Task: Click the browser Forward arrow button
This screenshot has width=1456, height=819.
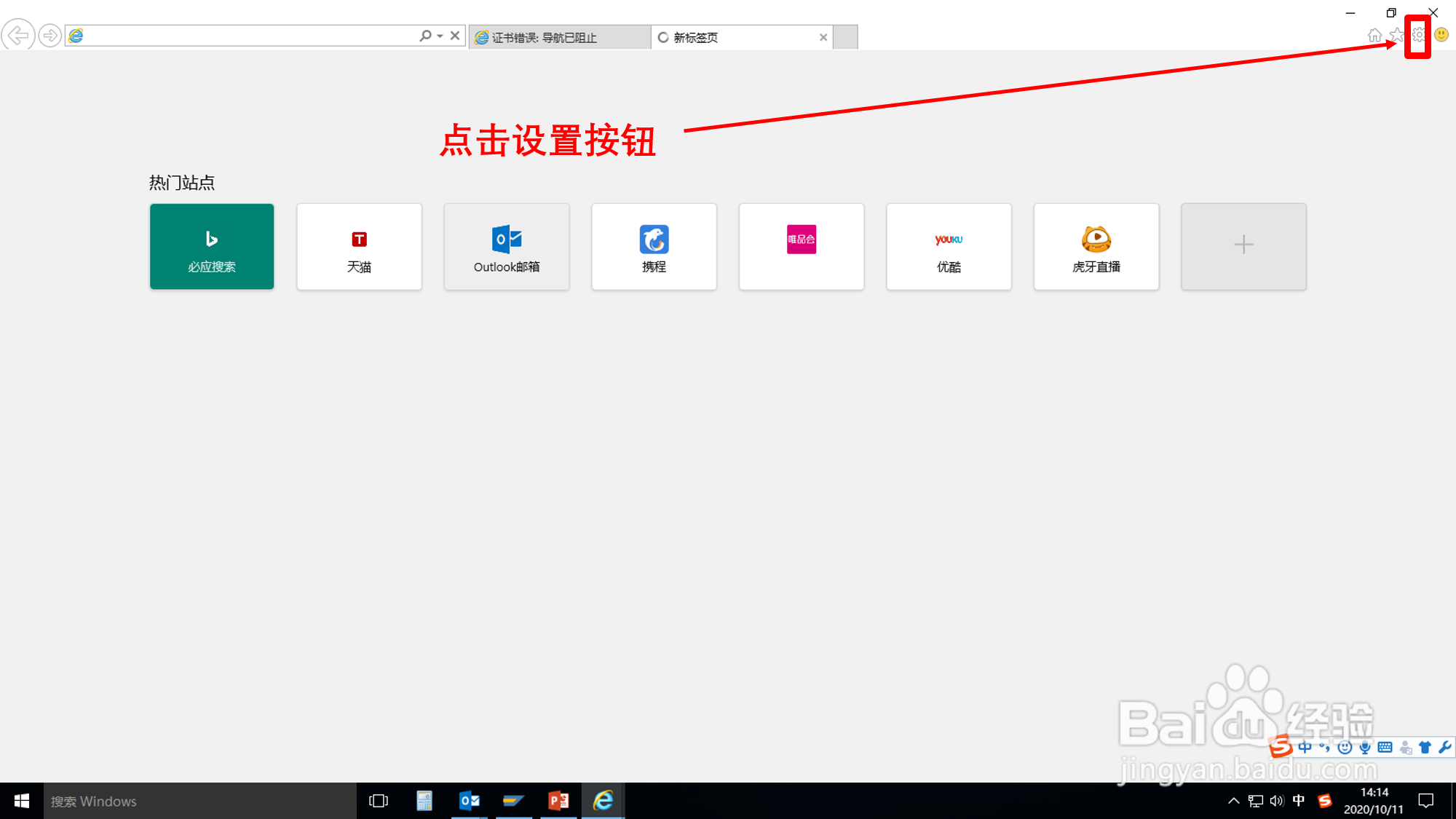Action: pos(50,35)
